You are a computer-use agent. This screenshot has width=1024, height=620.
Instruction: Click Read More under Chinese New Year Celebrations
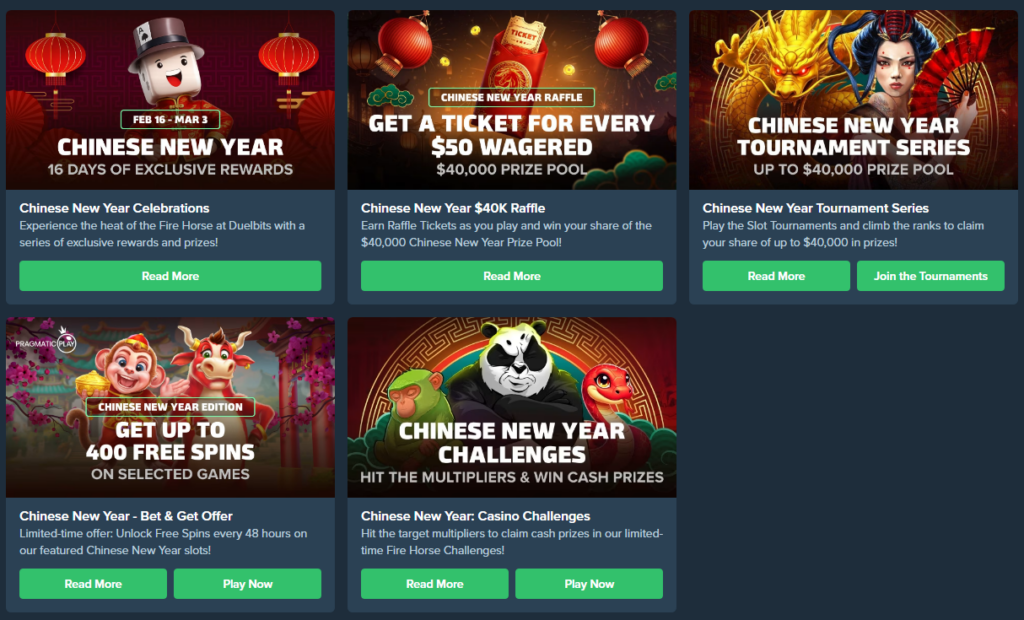click(170, 276)
